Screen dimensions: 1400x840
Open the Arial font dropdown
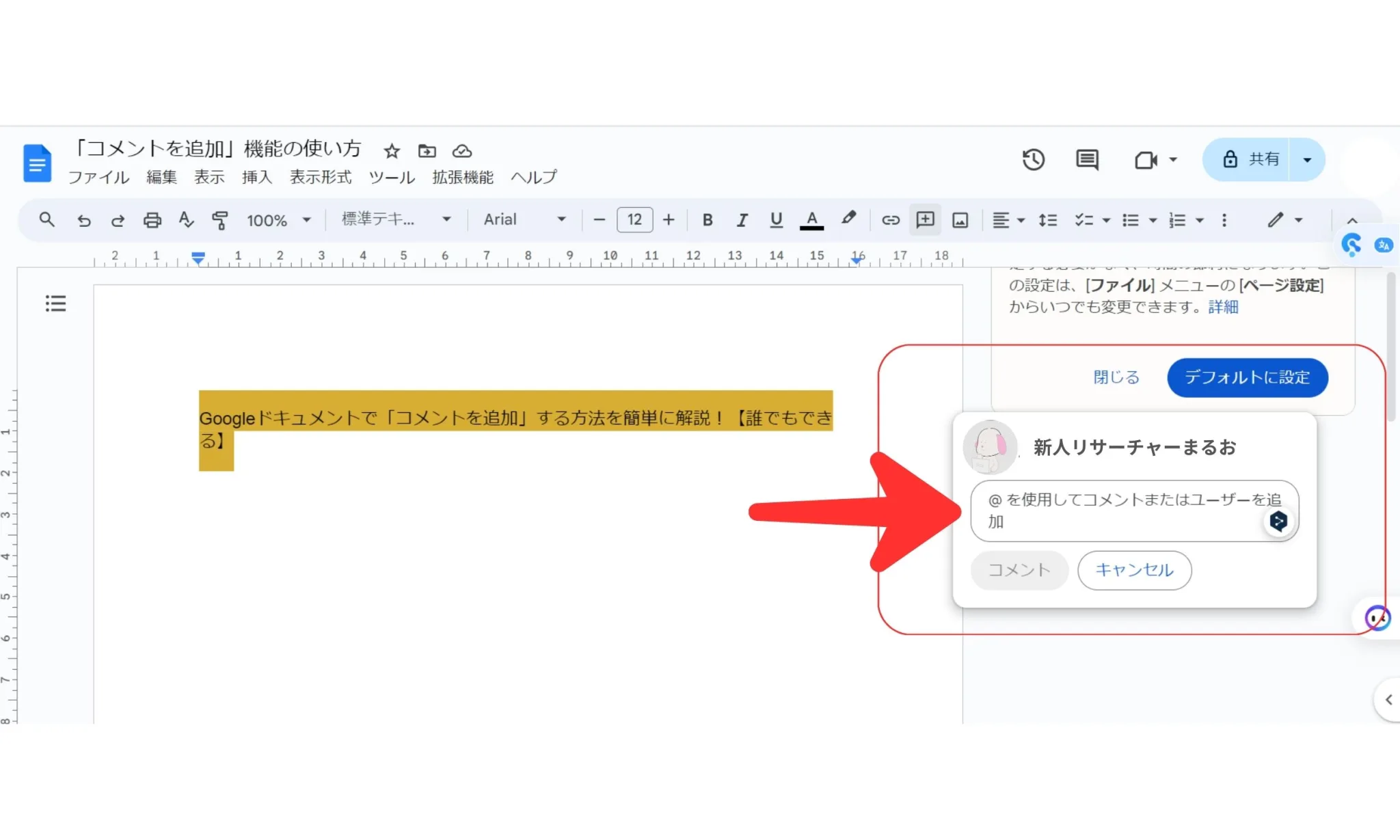tap(524, 219)
